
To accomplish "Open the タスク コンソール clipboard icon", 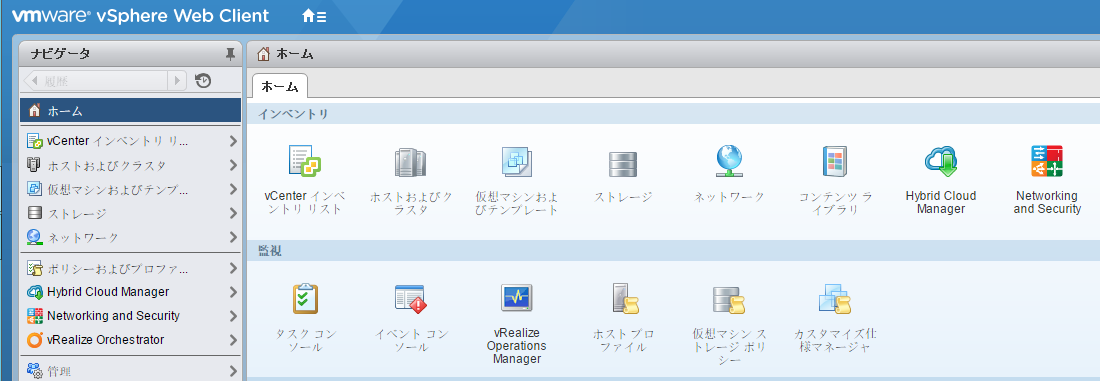I will click(x=305, y=298).
